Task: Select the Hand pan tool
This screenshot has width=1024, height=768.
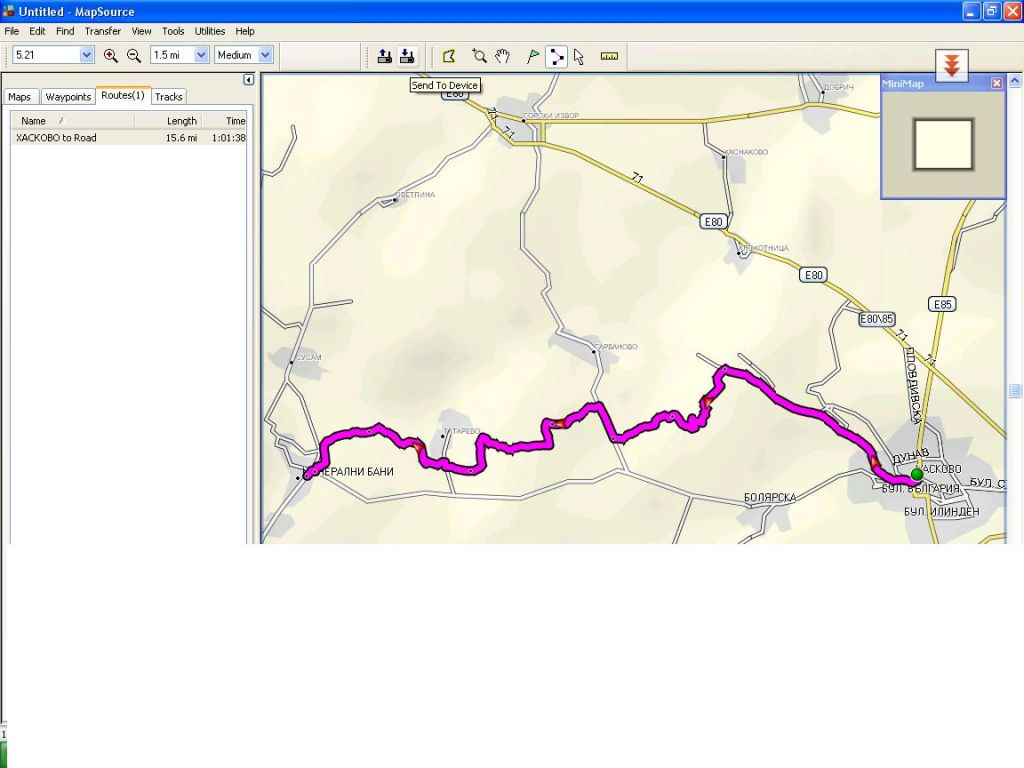Action: click(x=502, y=56)
